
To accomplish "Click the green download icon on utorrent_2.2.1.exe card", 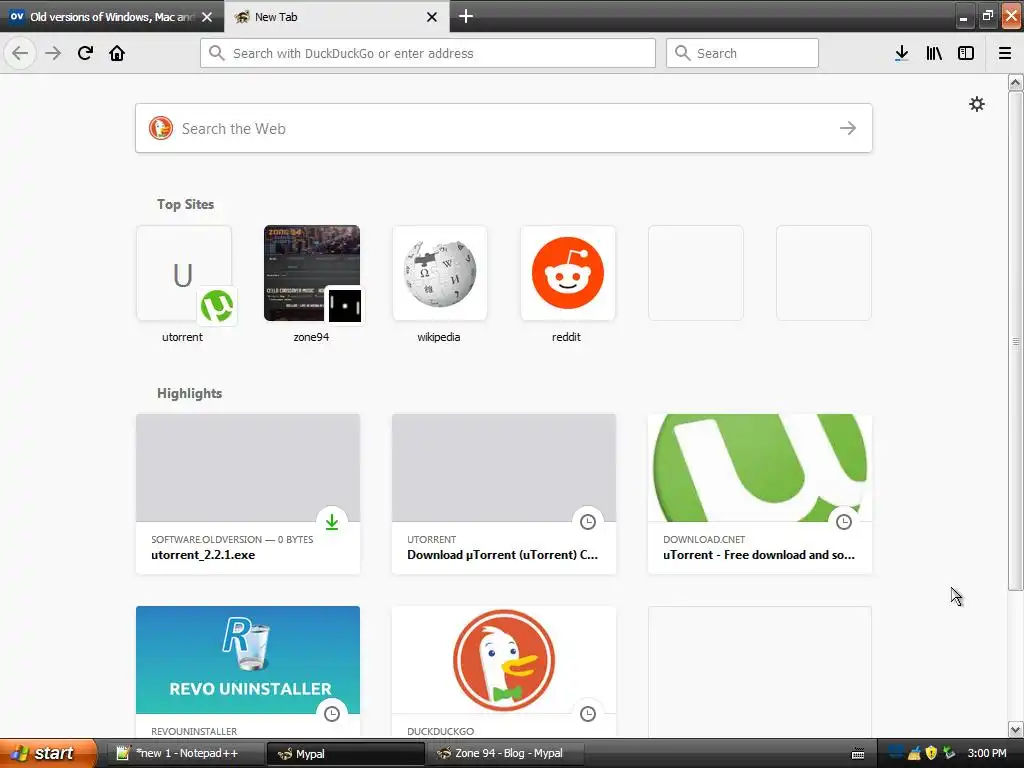I will coord(332,522).
